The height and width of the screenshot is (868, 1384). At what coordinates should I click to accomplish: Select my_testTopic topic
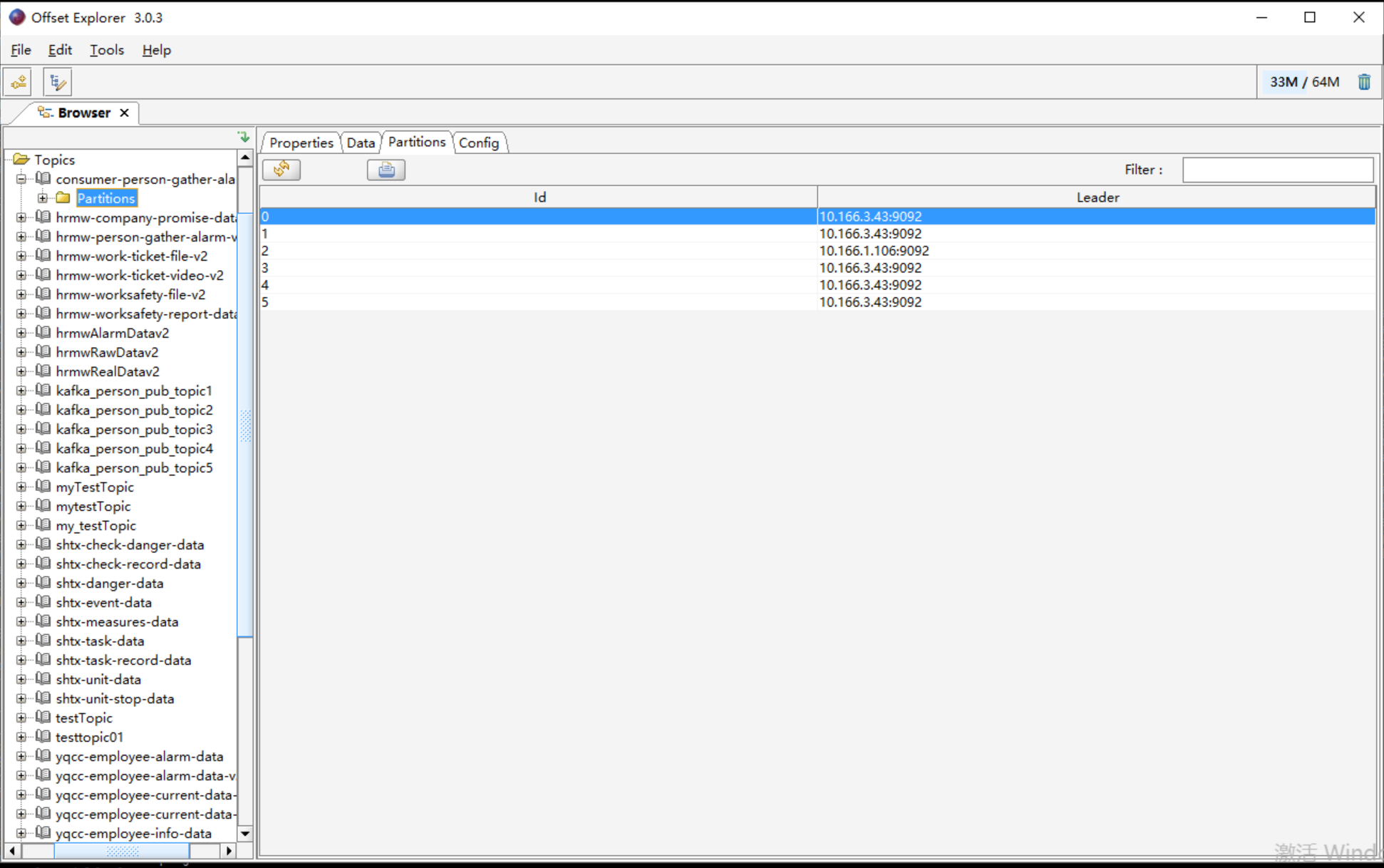point(95,525)
